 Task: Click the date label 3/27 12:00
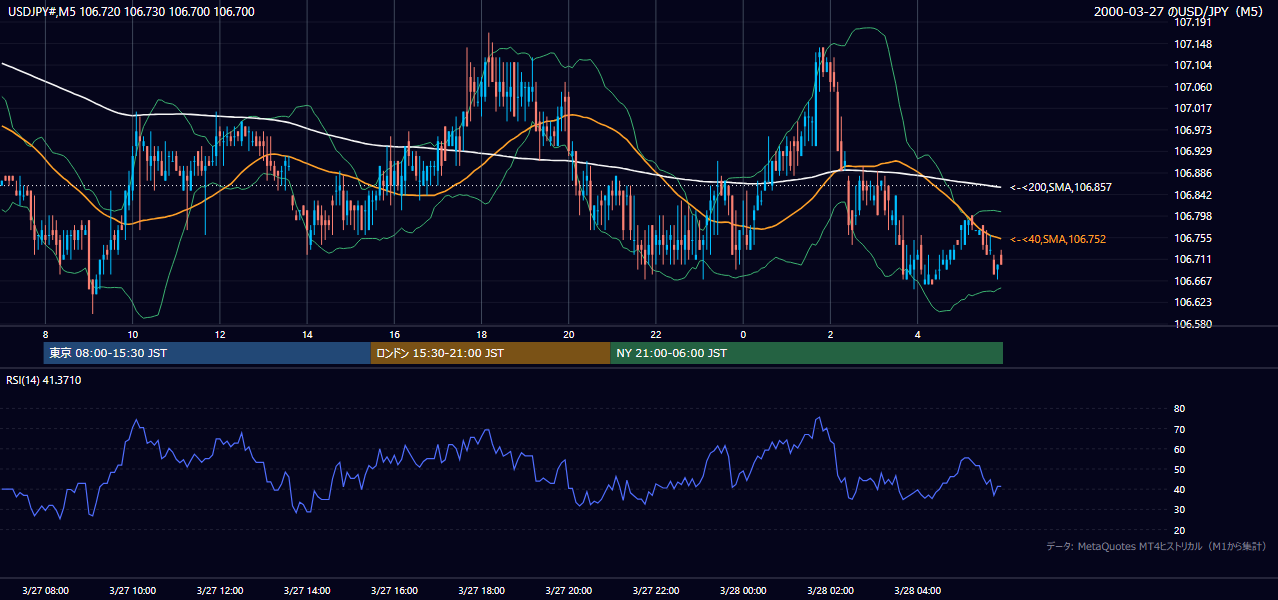point(220,590)
